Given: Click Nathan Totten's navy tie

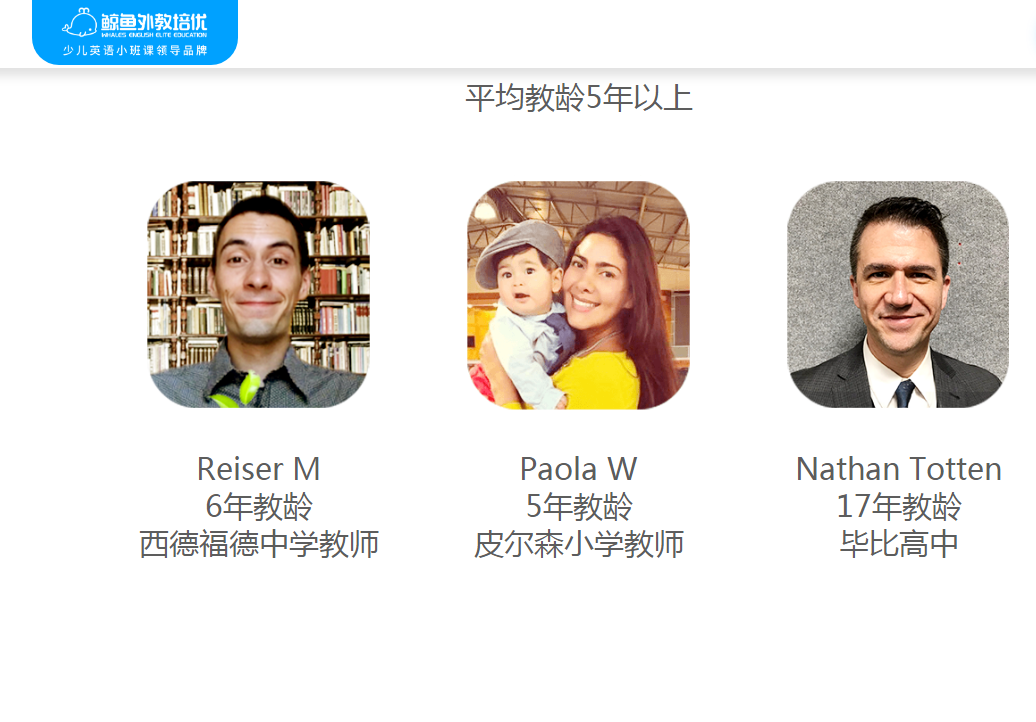Looking at the screenshot, I should point(904,394).
